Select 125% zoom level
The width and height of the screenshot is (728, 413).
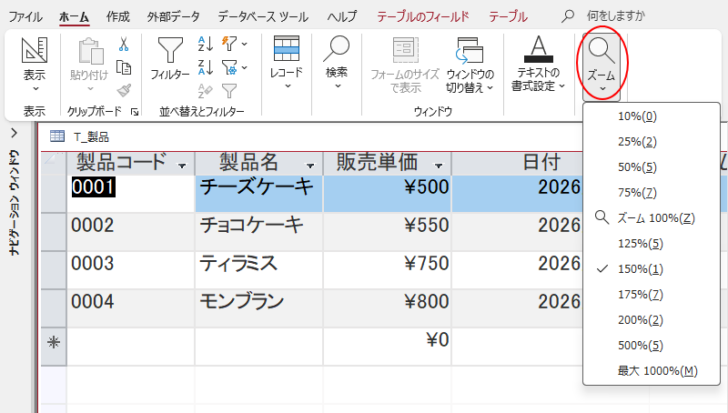pos(651,244)
